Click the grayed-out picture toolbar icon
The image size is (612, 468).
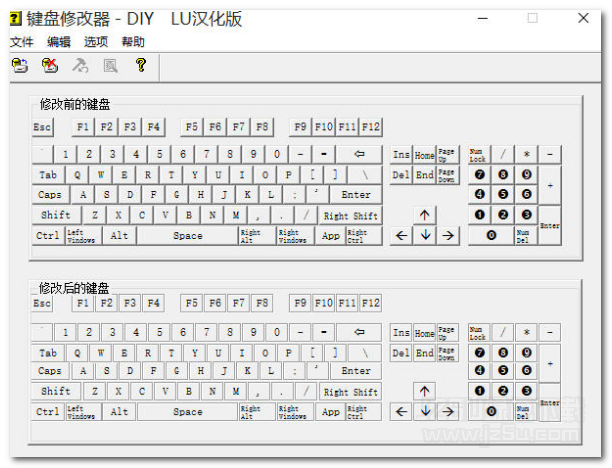pyautogui.click(x=110, y=66)
